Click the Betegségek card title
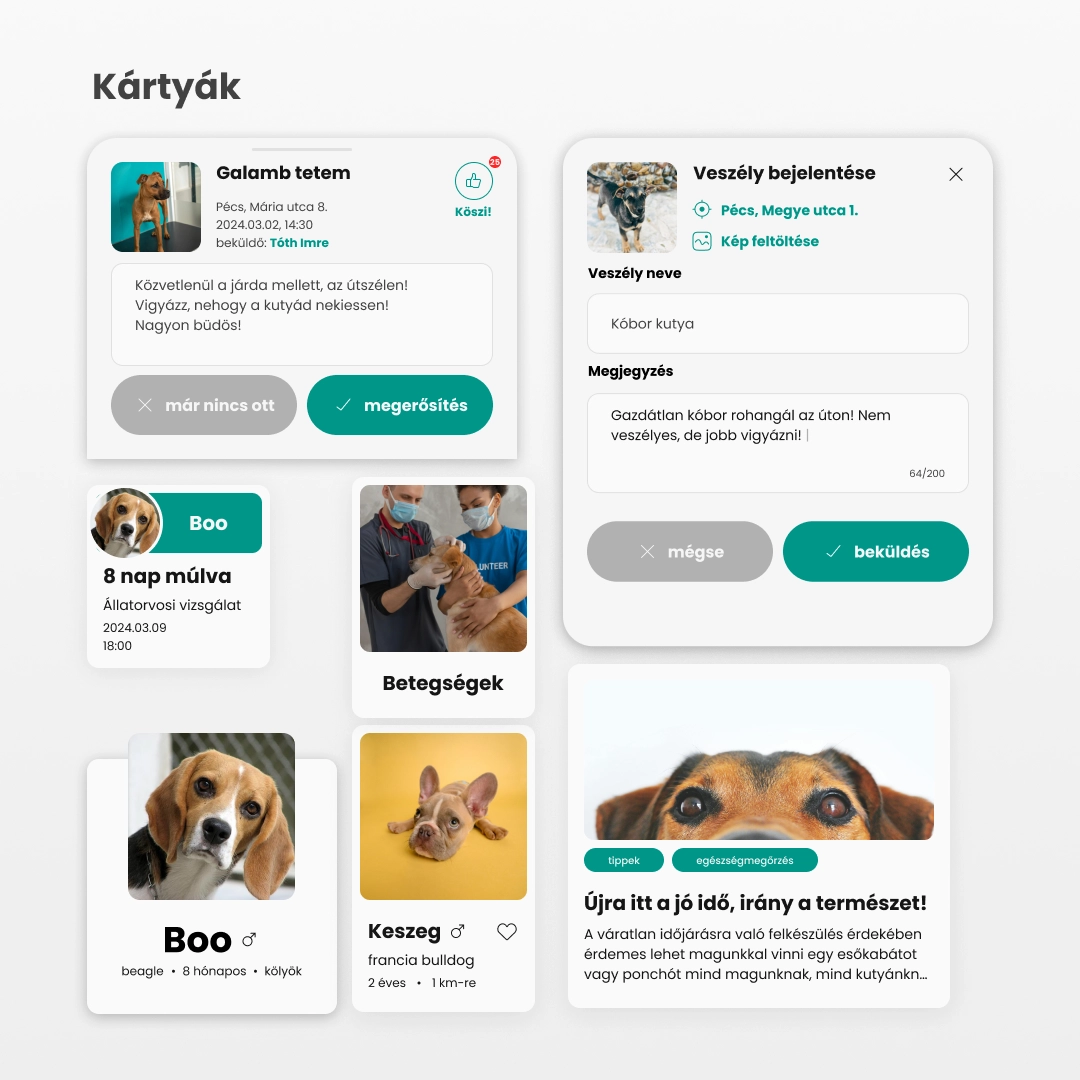Viewport: 1080px width, 1080px height. (x=443, y=683)
